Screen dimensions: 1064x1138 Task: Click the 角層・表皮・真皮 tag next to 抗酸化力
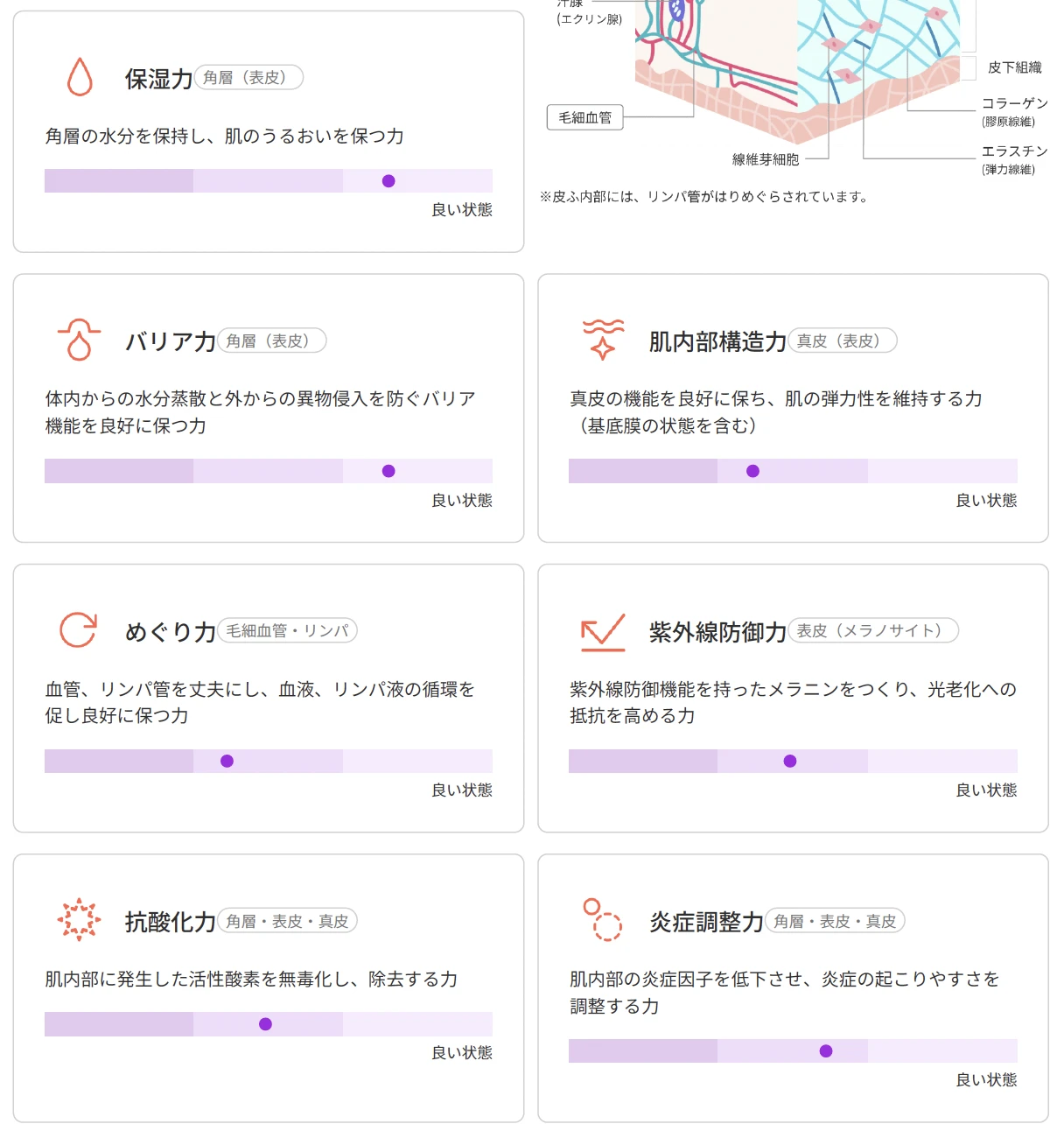[x=287, y=921]
